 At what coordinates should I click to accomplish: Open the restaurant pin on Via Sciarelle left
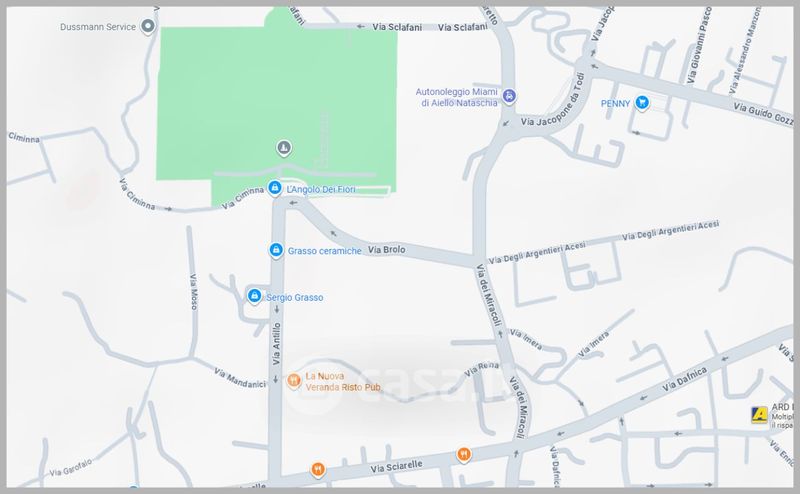click(x=318, y=469)
